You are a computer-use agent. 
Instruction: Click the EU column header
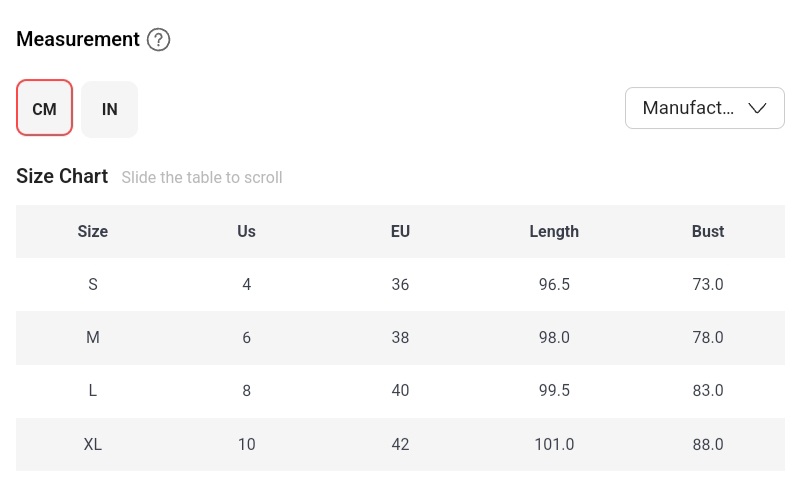click(400, 231)
